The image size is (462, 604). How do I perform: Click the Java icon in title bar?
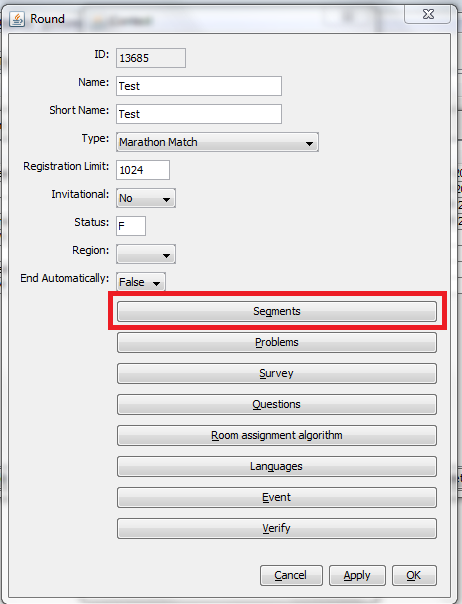tap(17, 19)
